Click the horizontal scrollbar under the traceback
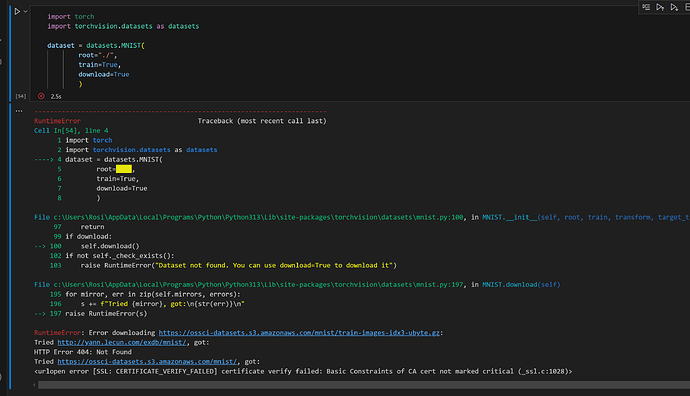690x396 pixels. point(363,385)
